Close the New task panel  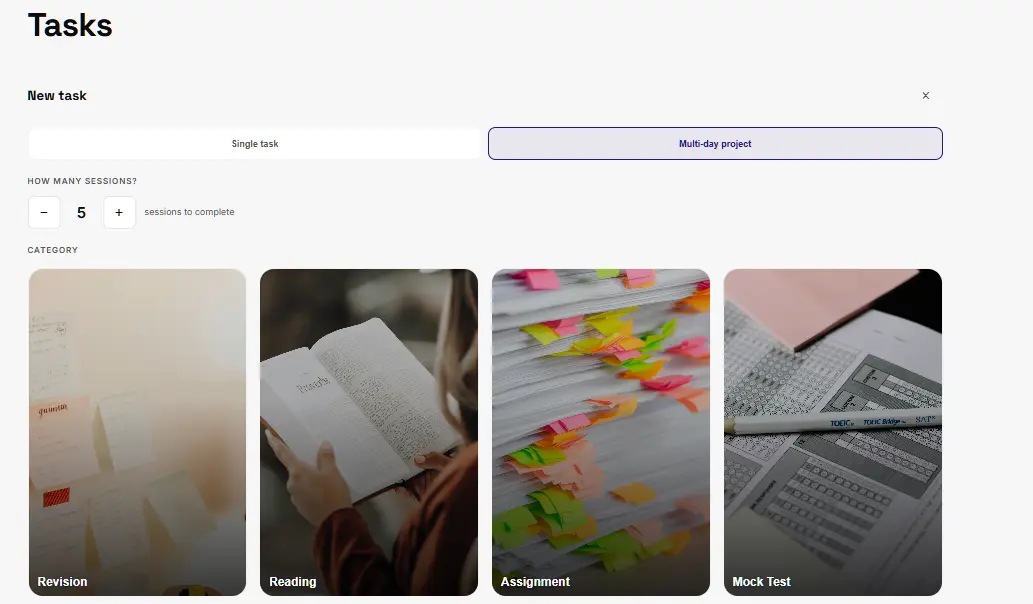click(x=926, y=96)
